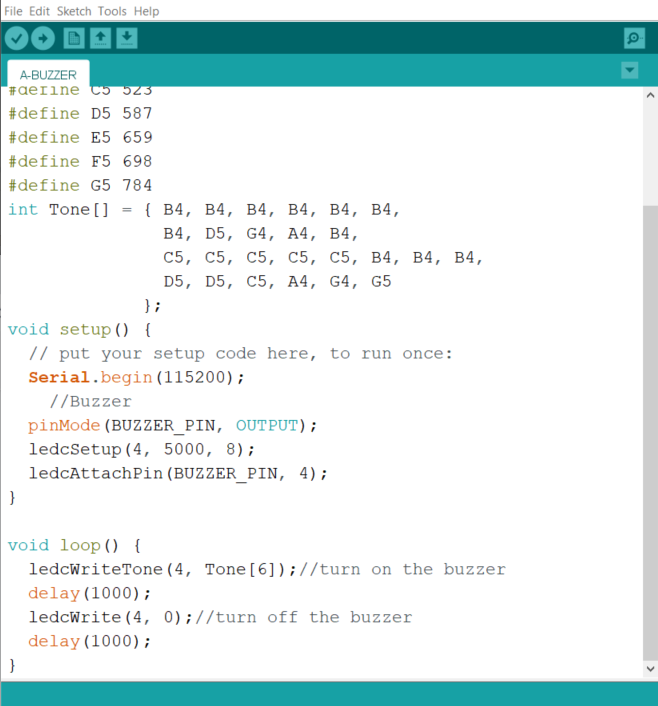Click the Upload arrow icon
This screenshot has width=658, height=706.
(x=43, y=38)
